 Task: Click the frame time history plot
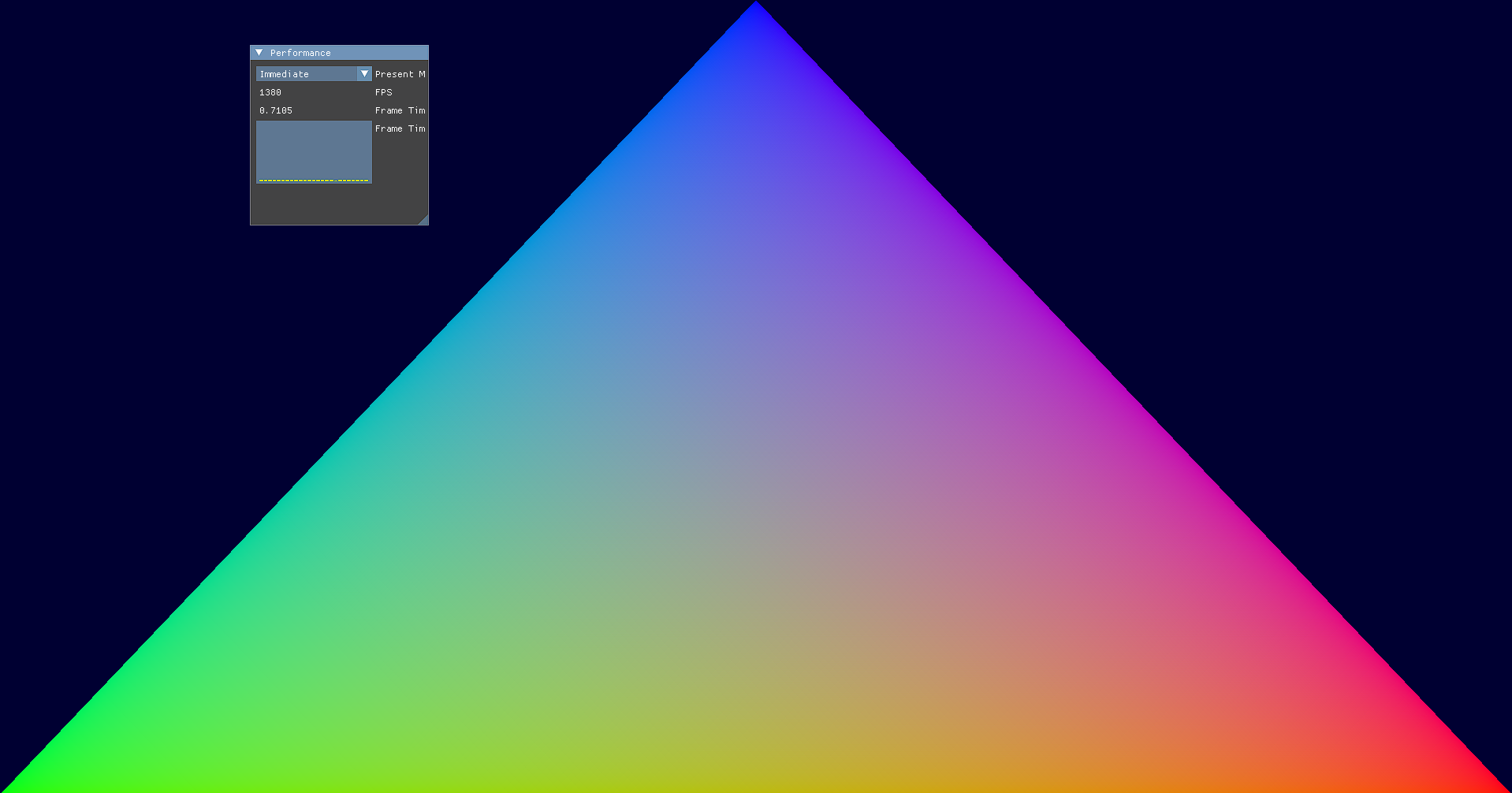pyautogui.click(x=314, y=152)
